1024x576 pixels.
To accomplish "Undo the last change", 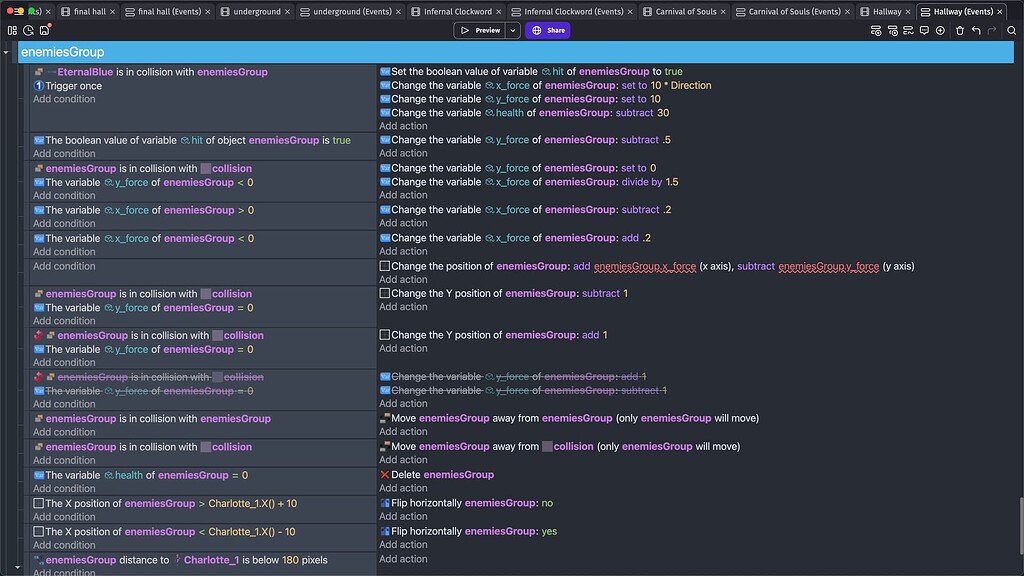I will pos(976,31).
